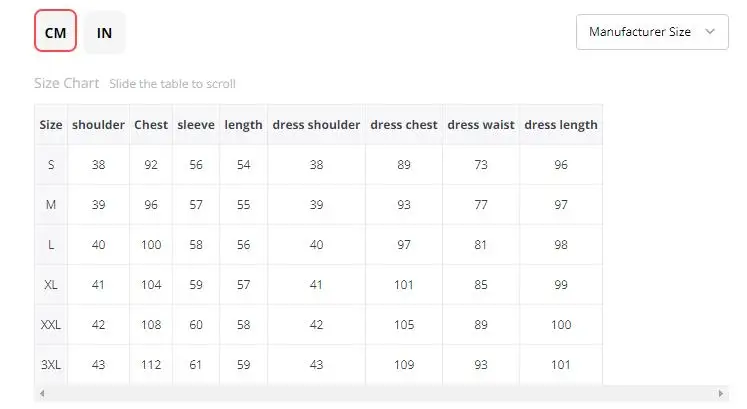
Task: Click the Size Chart heading text
Action: [x=67, y=83]
